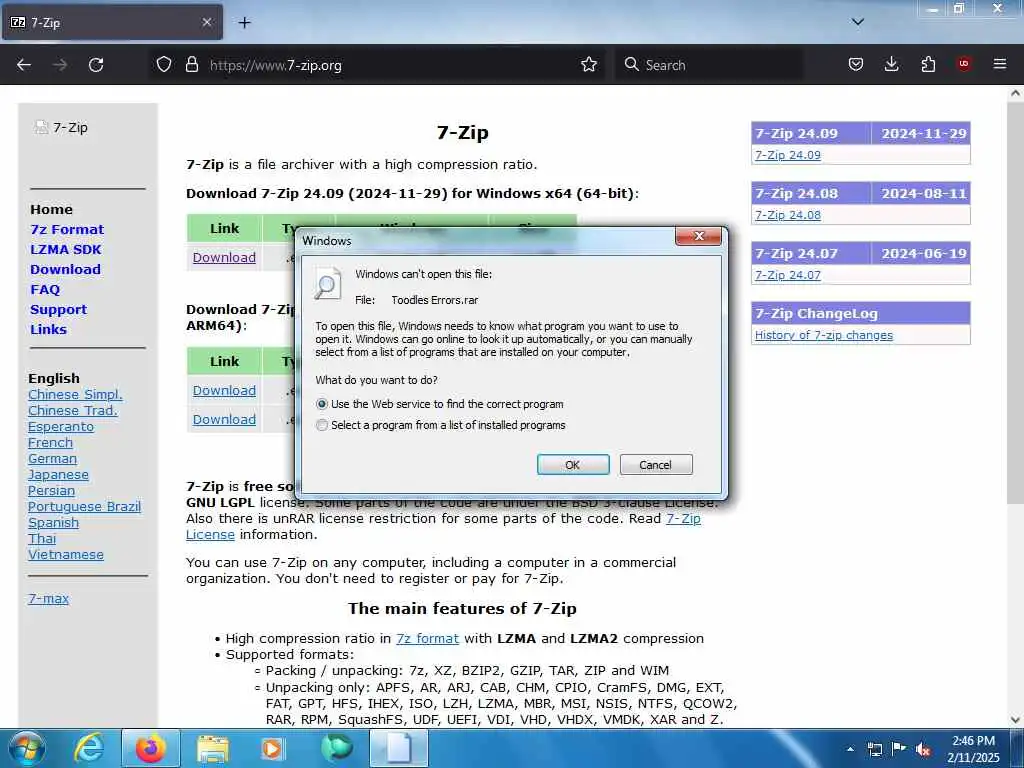This screenshot has width=1024, height=768.
Task: Click the page vertical scrollbar thumb
Action: tap(1015, 302)
